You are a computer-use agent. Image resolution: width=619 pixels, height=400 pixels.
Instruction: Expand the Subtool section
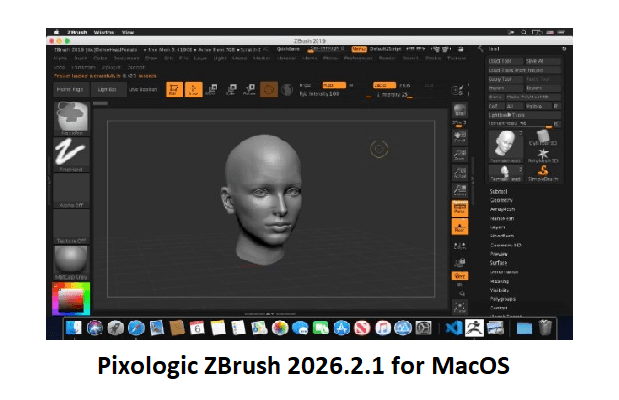coord(498,192)
